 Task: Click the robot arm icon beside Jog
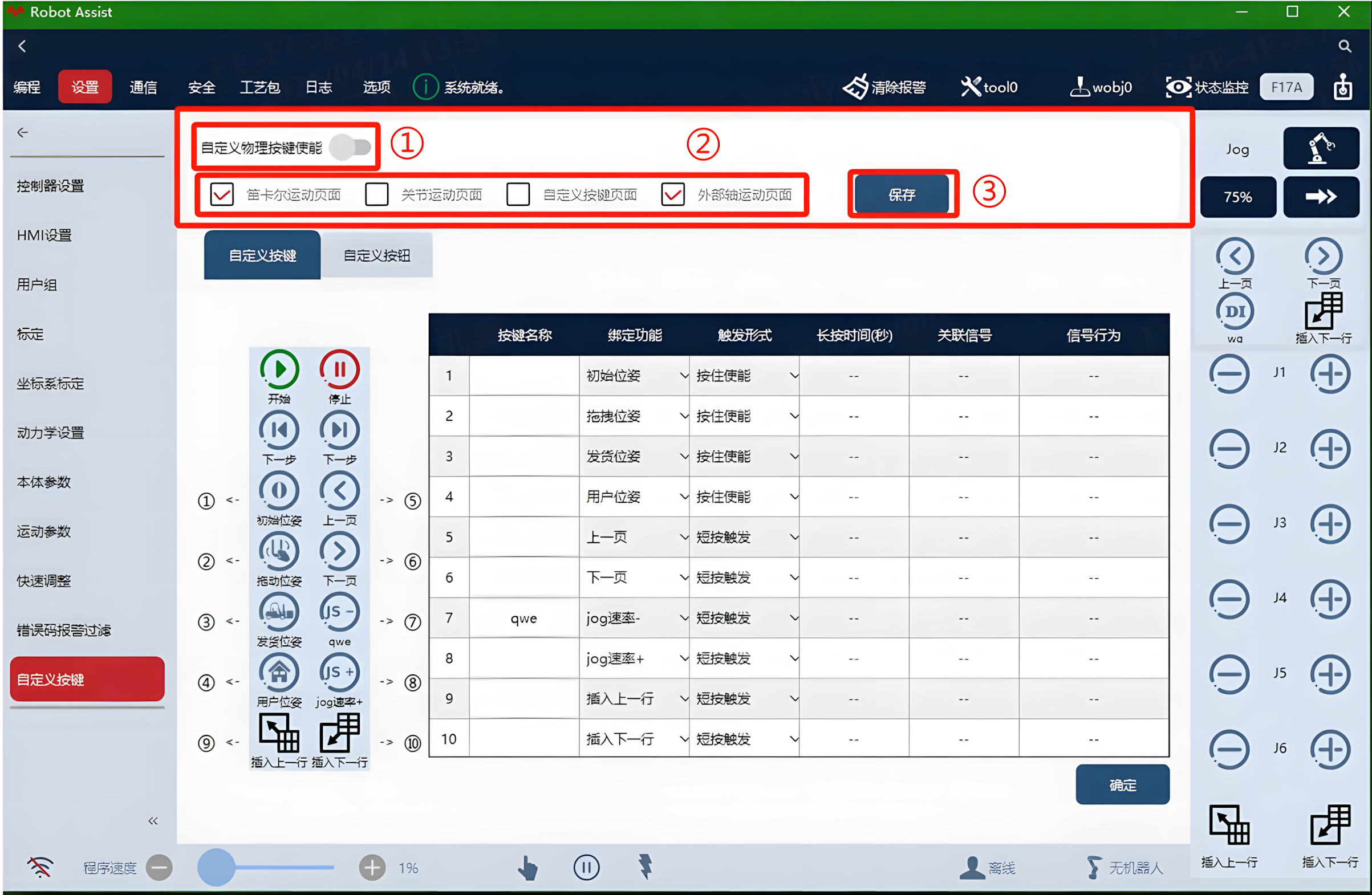[x=1321, y=148]
